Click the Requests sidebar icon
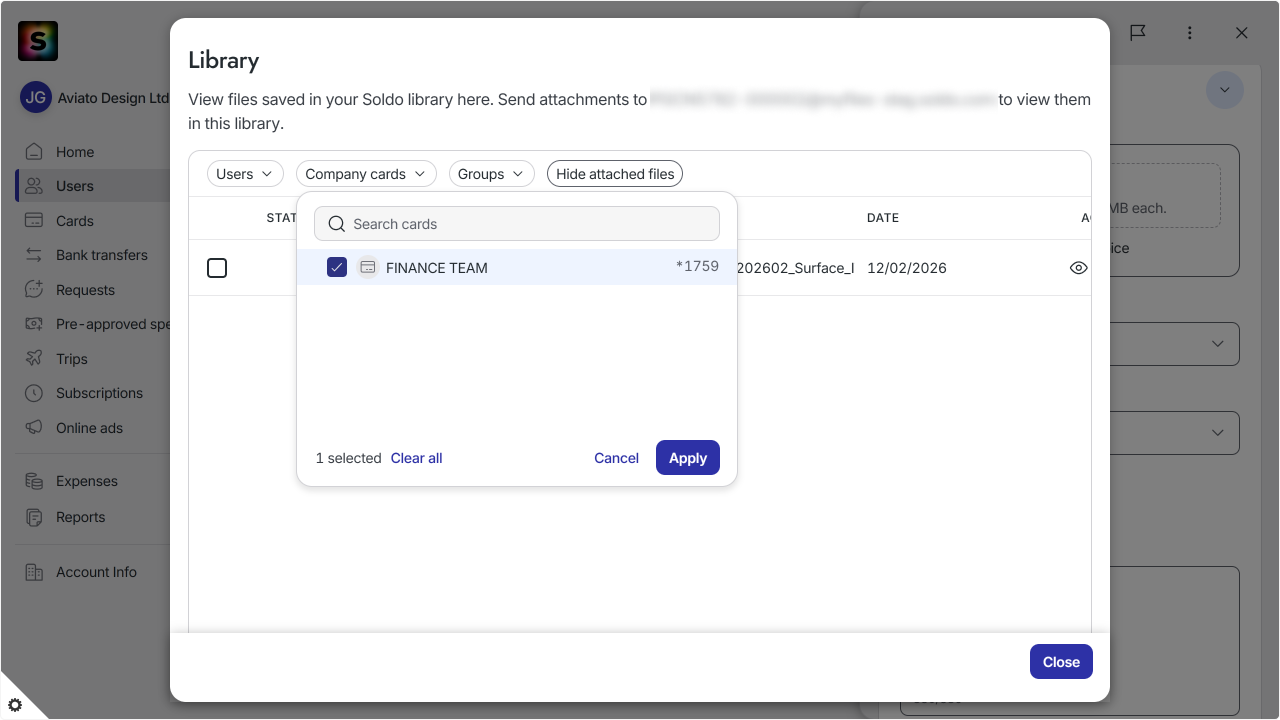The height and width of the screenshot is (720, 1280). 34,290
